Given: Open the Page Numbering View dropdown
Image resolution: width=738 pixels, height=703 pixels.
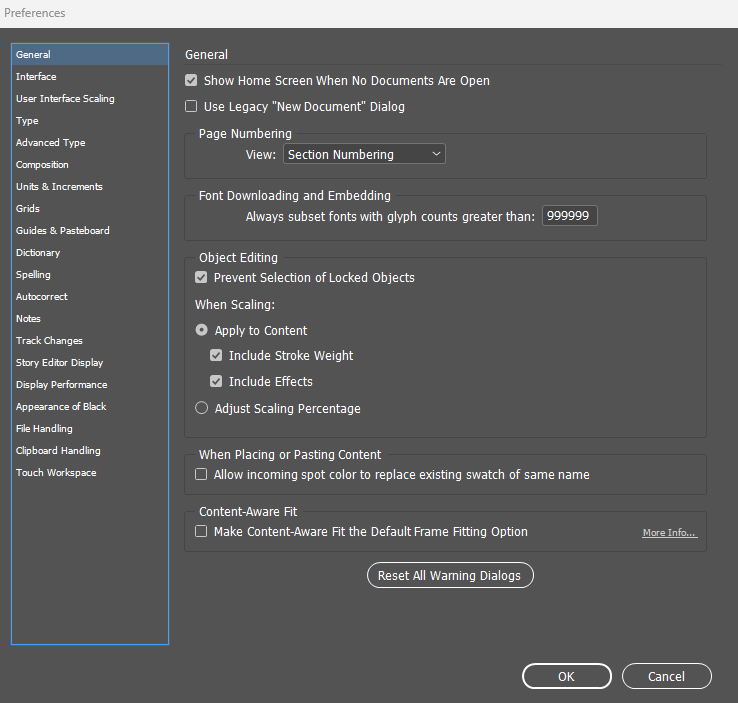Looking at the screenshot, I should pyautogui.click(x=364, y=154).
